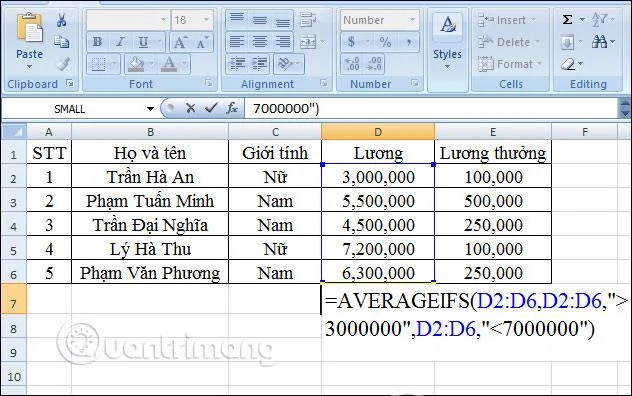Screen dimensions: 632x396
Task: Expand the Name Box dropdown arrow
Action: (150, 109)
